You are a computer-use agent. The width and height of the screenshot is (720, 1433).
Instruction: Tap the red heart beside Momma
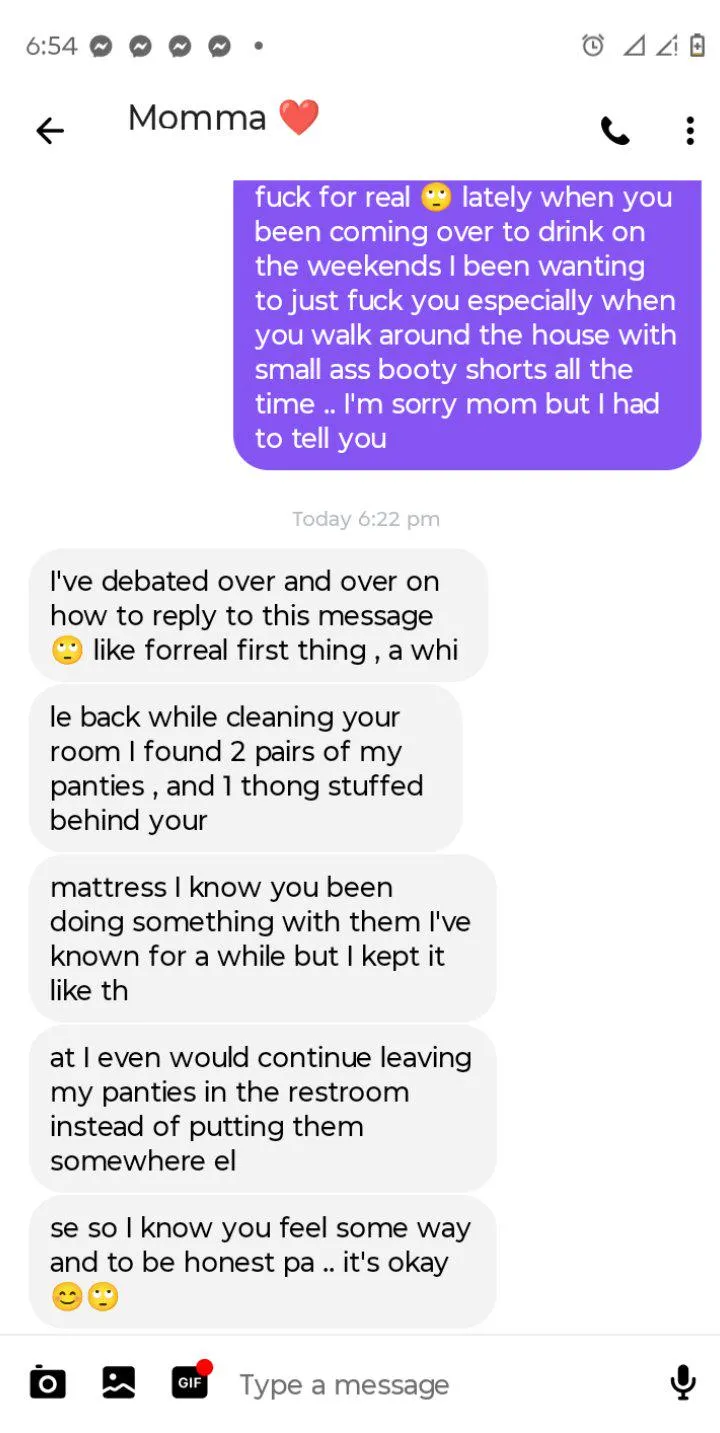(298, 118)
